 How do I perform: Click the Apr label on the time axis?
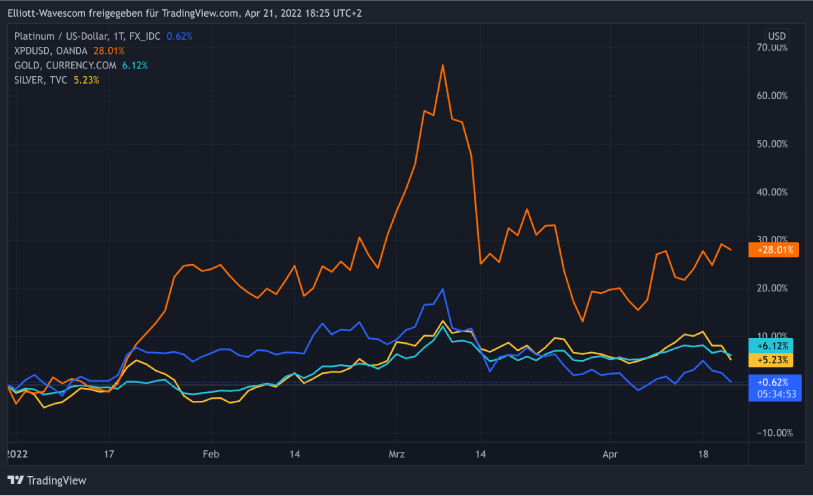point(610,453)
